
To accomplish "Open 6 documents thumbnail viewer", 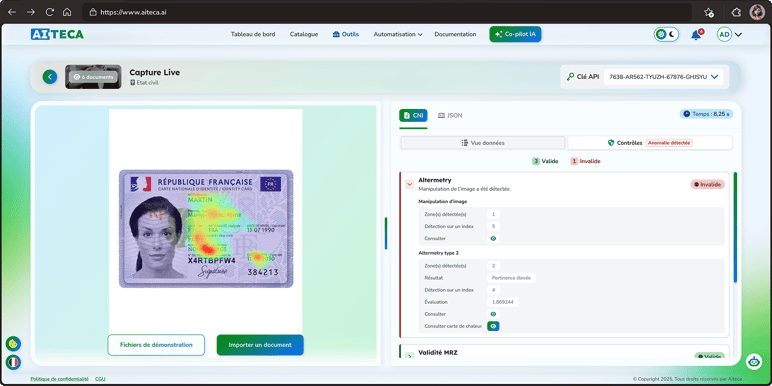I will [93, 77].
